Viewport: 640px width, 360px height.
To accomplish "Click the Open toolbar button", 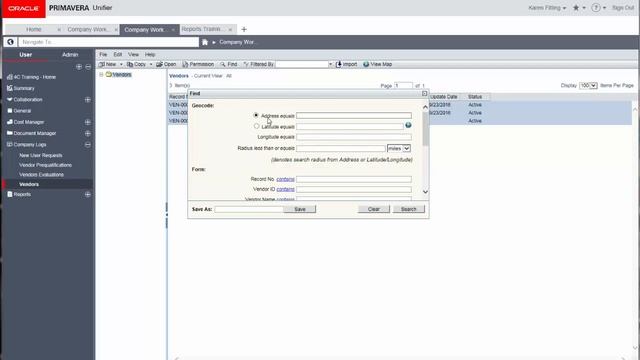I will pyautogui.click(x=166, y=64).
